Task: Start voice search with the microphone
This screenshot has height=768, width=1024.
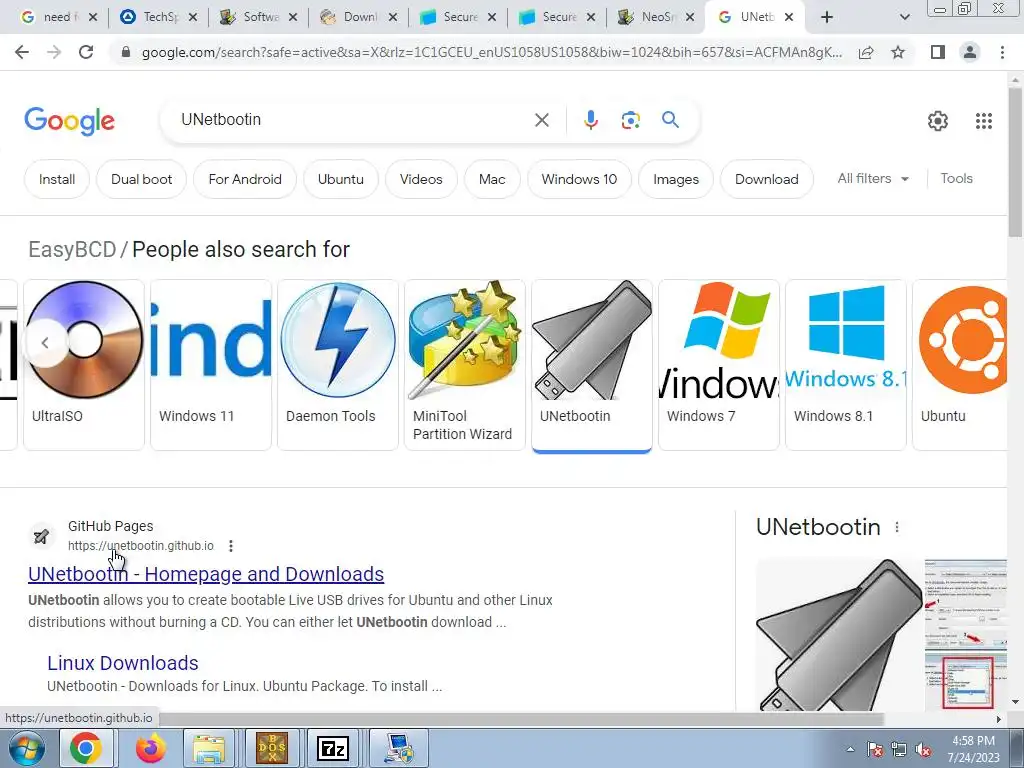Action: (590, 120)
